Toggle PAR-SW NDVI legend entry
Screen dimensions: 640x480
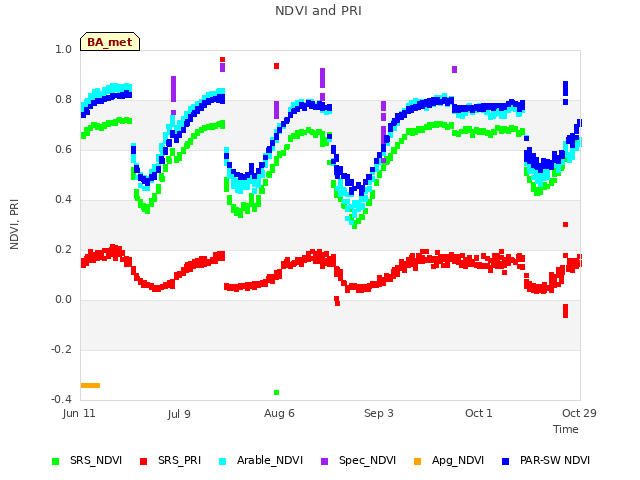(x=546, y=461)
